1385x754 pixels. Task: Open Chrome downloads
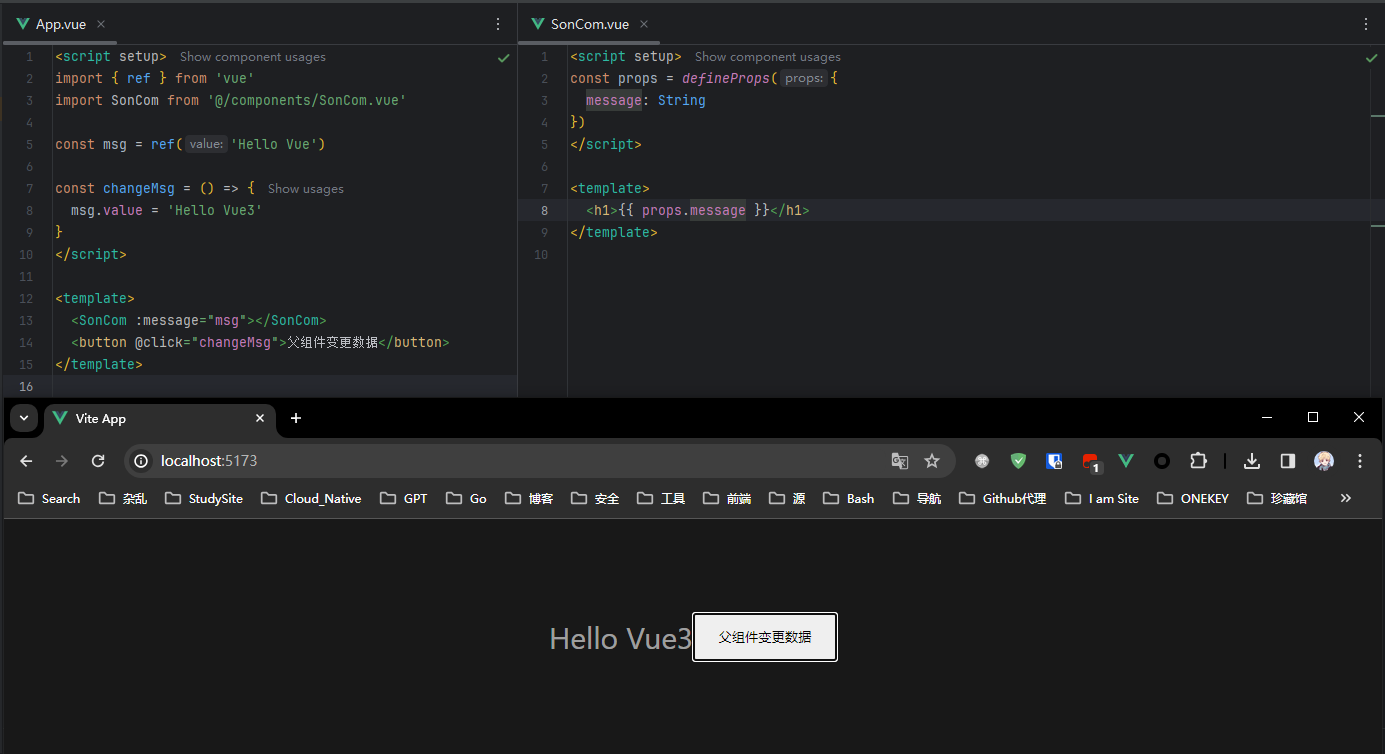tap(1252, 461)
